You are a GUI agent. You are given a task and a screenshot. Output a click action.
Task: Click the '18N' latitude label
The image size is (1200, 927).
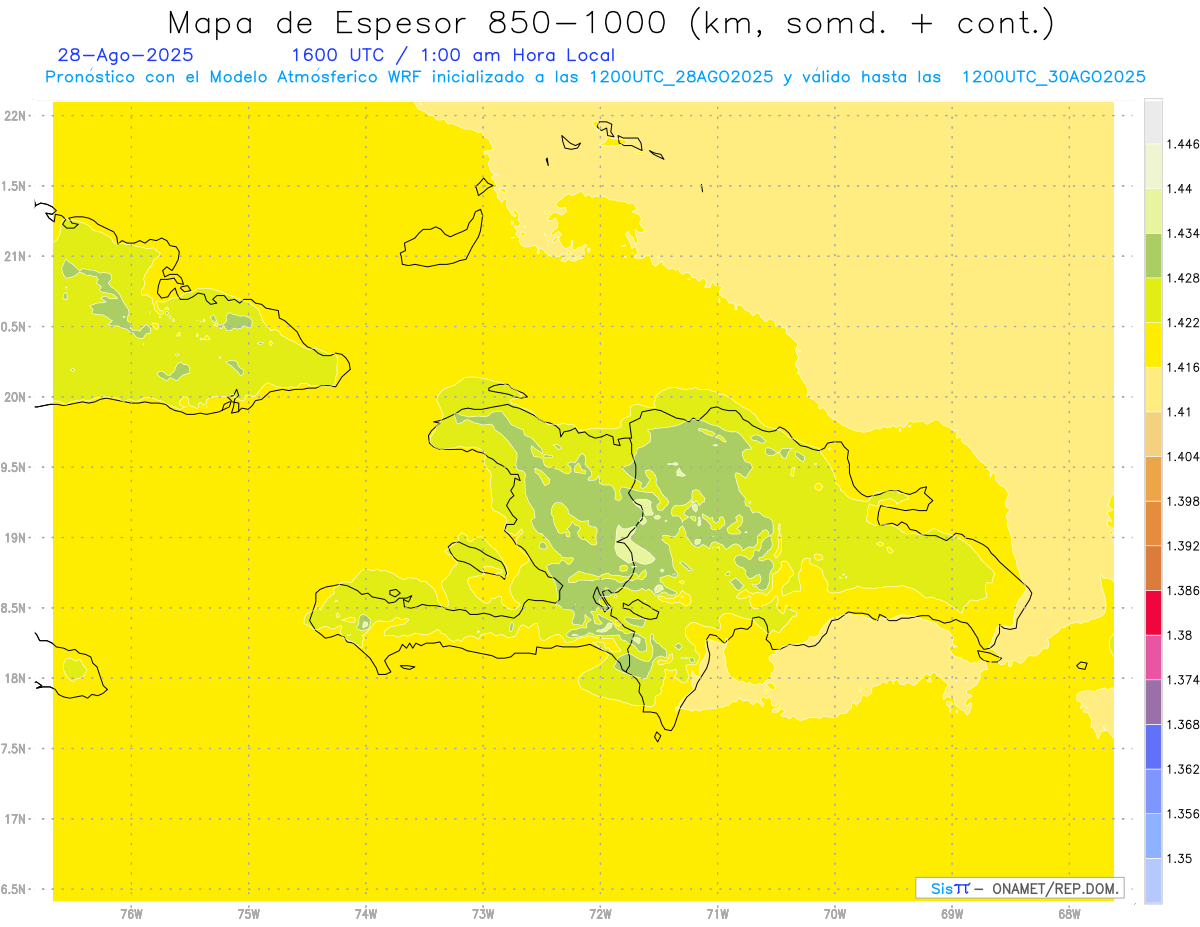coord(15,678)
